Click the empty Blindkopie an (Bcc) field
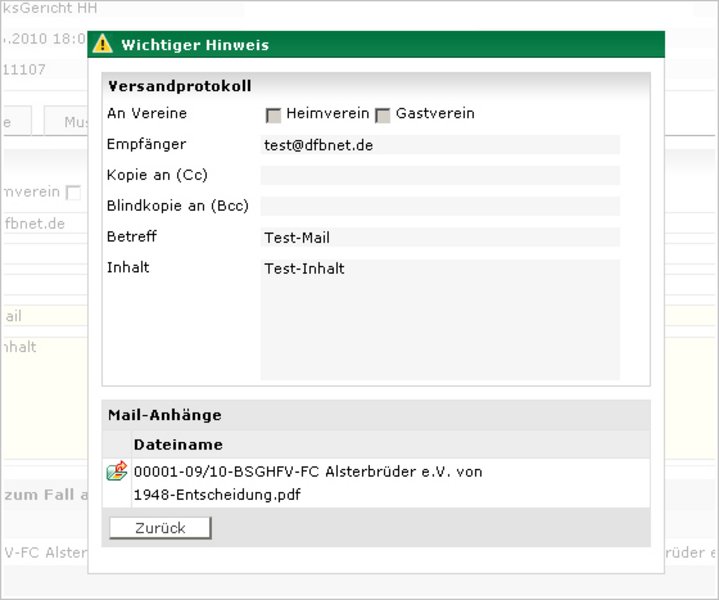This screenshot has width=719, height=600. pyautogui.click(x=440, y=206)
